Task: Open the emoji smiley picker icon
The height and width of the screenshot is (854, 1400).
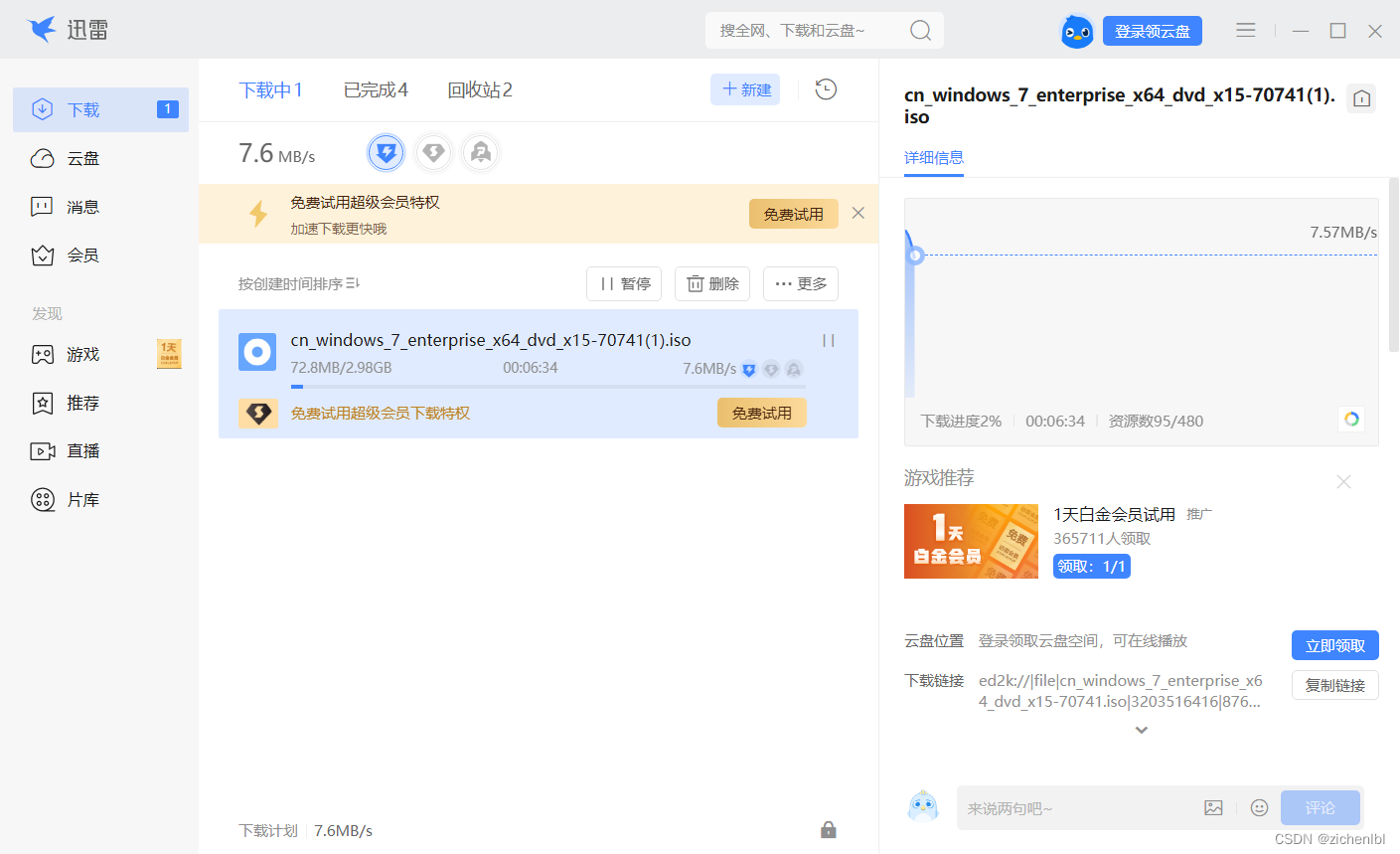Action: tap(1259, 807)
